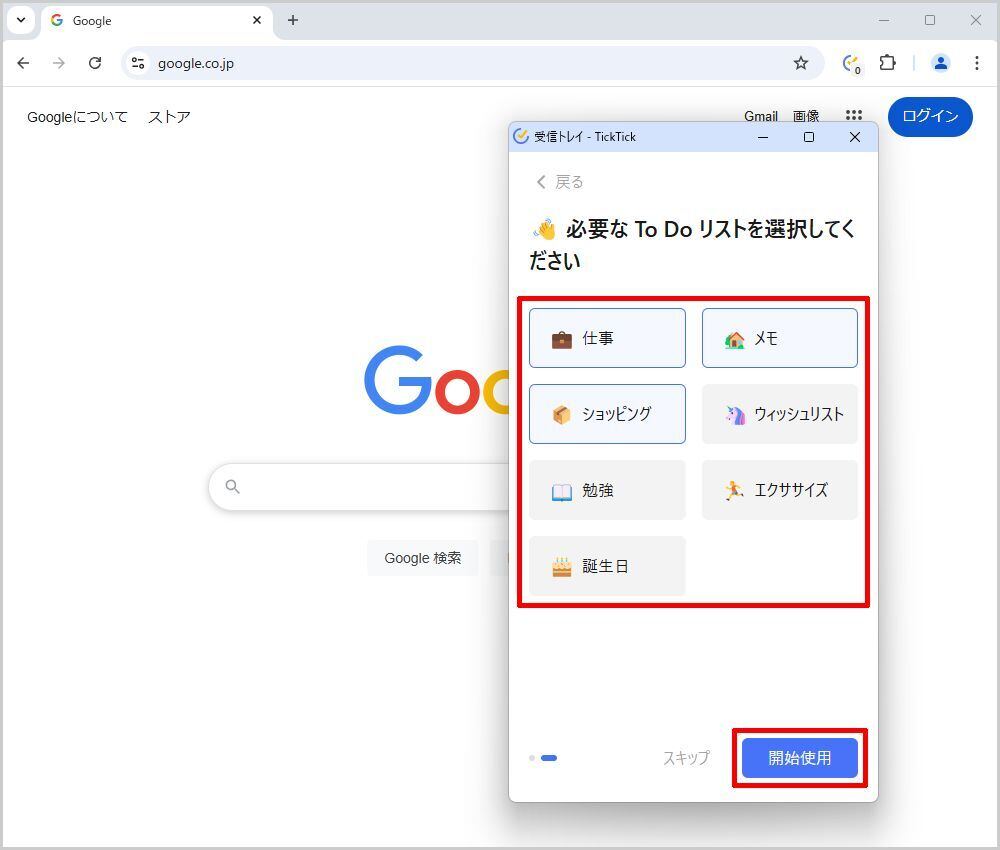Screen dimensions: 1000x850
Task: Select the Google tab
Action: pyautogui.click(x=156, y=21)
